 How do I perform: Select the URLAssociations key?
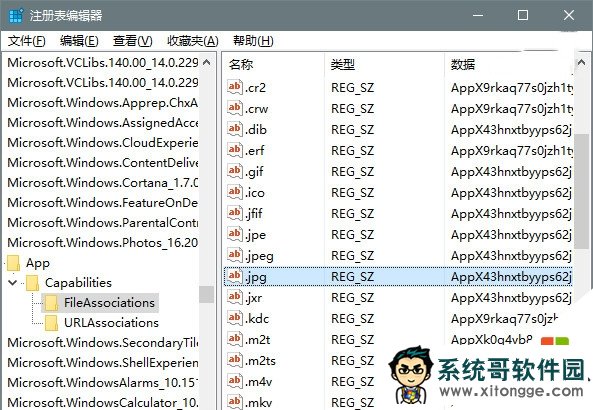(111, 323)
